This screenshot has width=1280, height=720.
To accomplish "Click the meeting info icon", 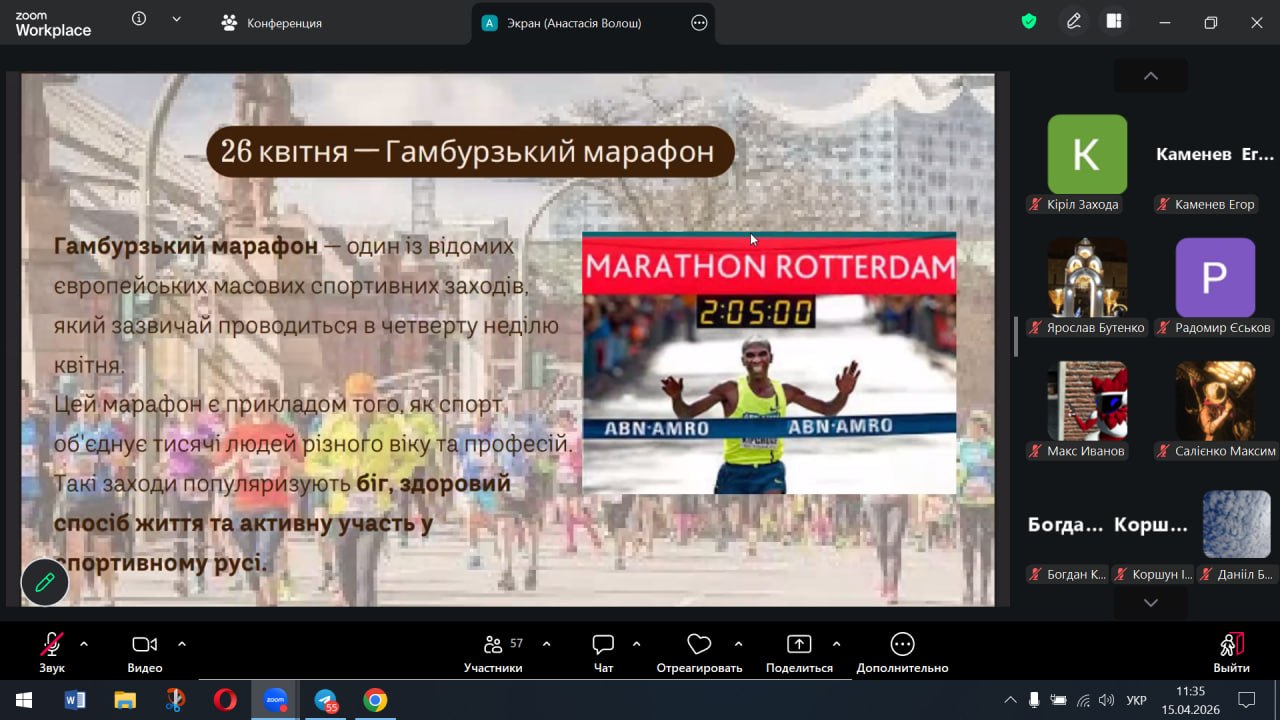I will pos(139,19).
